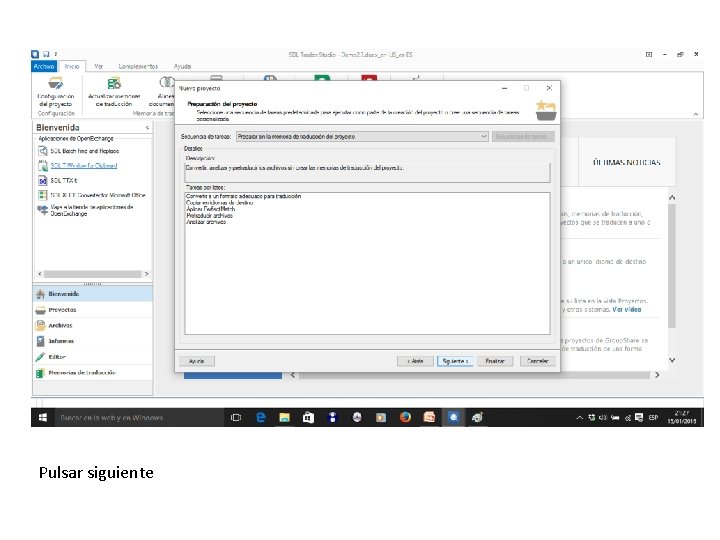Open Task View on the taskbar
The image size is (720, 540).
coord(236,417)
